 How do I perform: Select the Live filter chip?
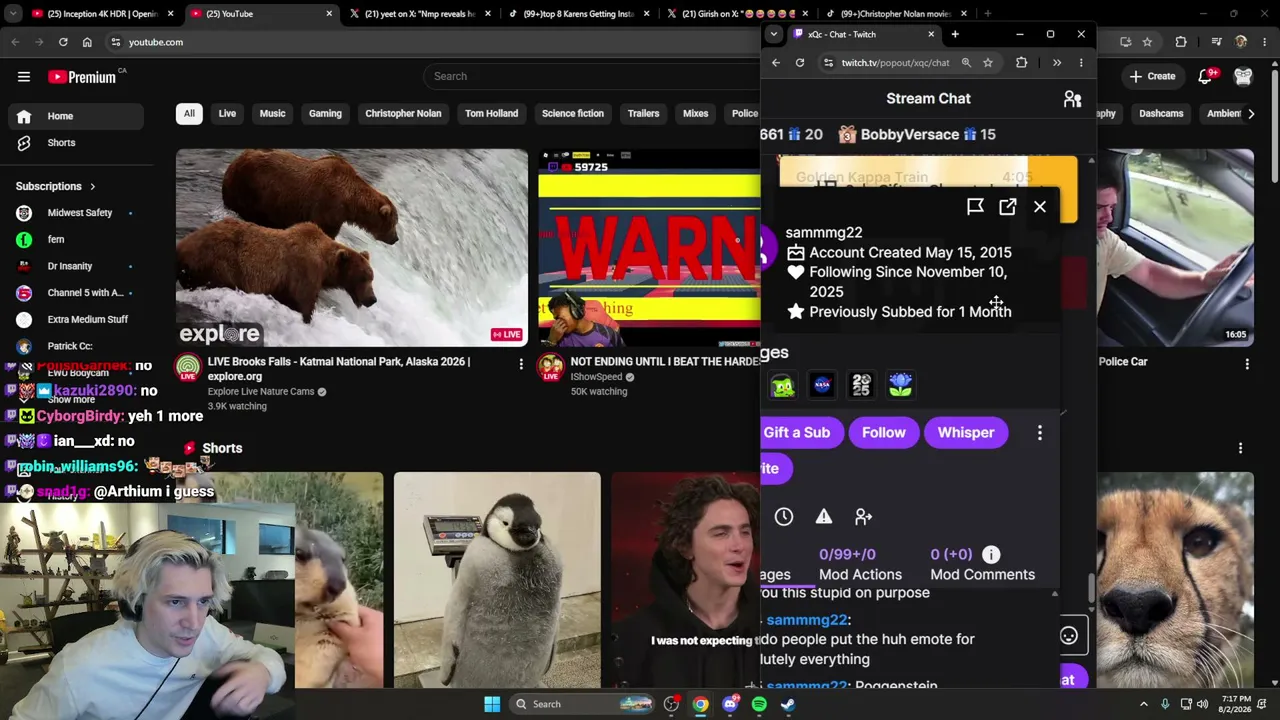(x=227, y=114)
